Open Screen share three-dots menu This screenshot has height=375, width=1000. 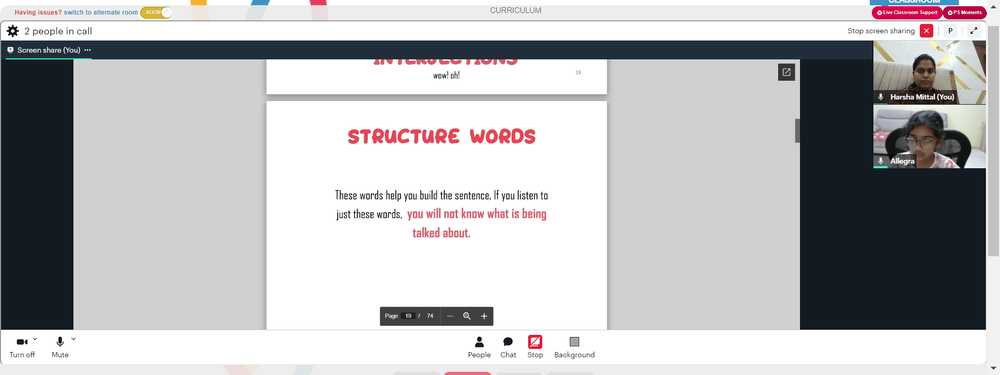[x=87, y=50]
